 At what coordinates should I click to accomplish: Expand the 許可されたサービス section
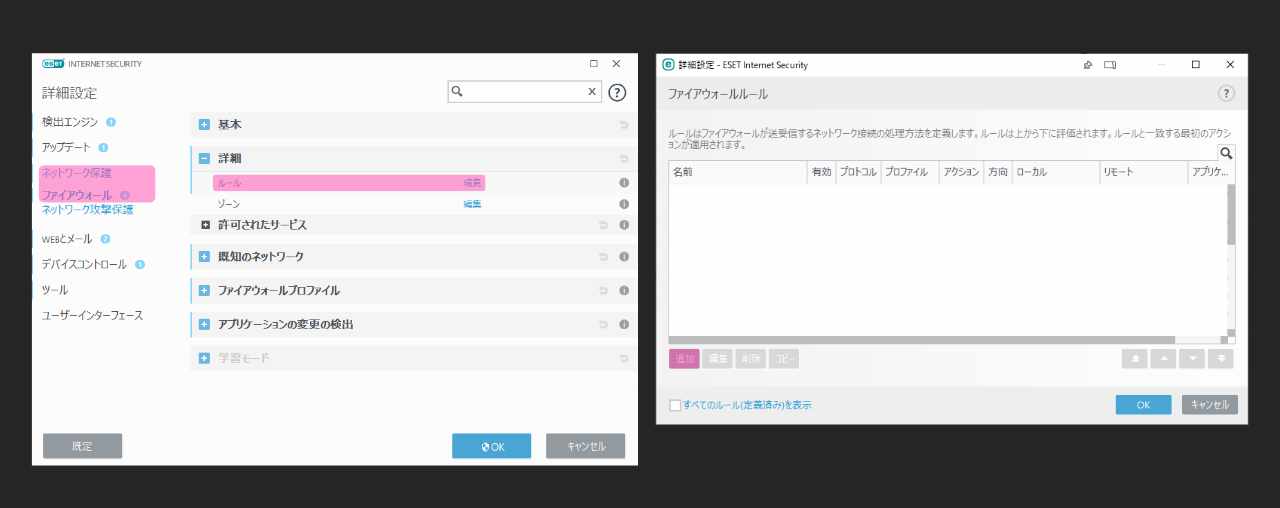coord(206,225)
